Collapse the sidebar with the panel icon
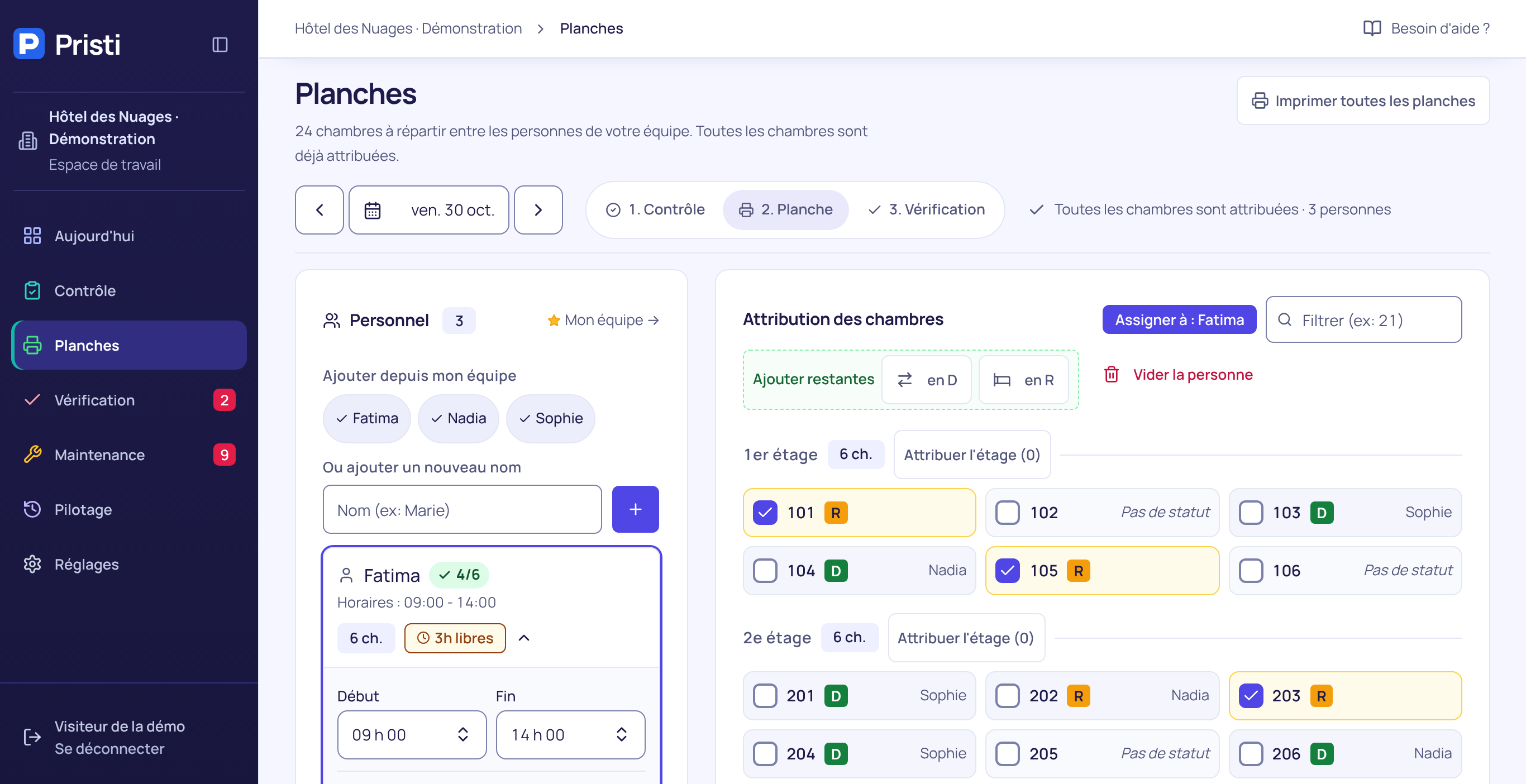The image size is (1526, 784). point(220,45)
